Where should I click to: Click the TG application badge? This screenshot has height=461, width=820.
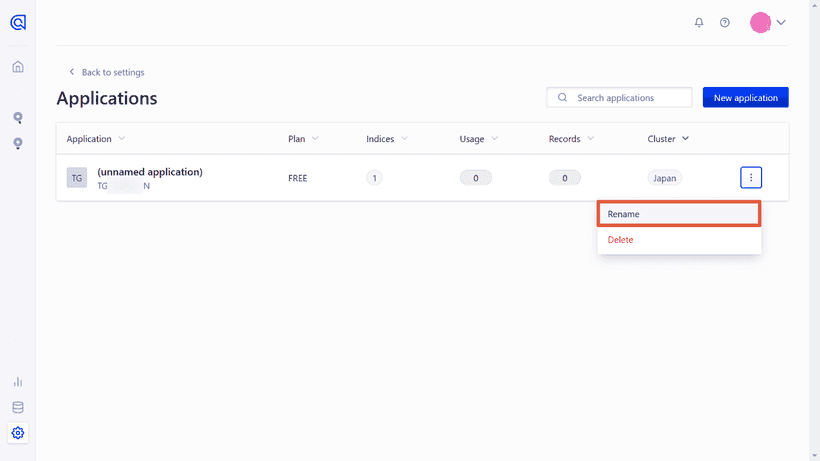click(x=76, y=178)
